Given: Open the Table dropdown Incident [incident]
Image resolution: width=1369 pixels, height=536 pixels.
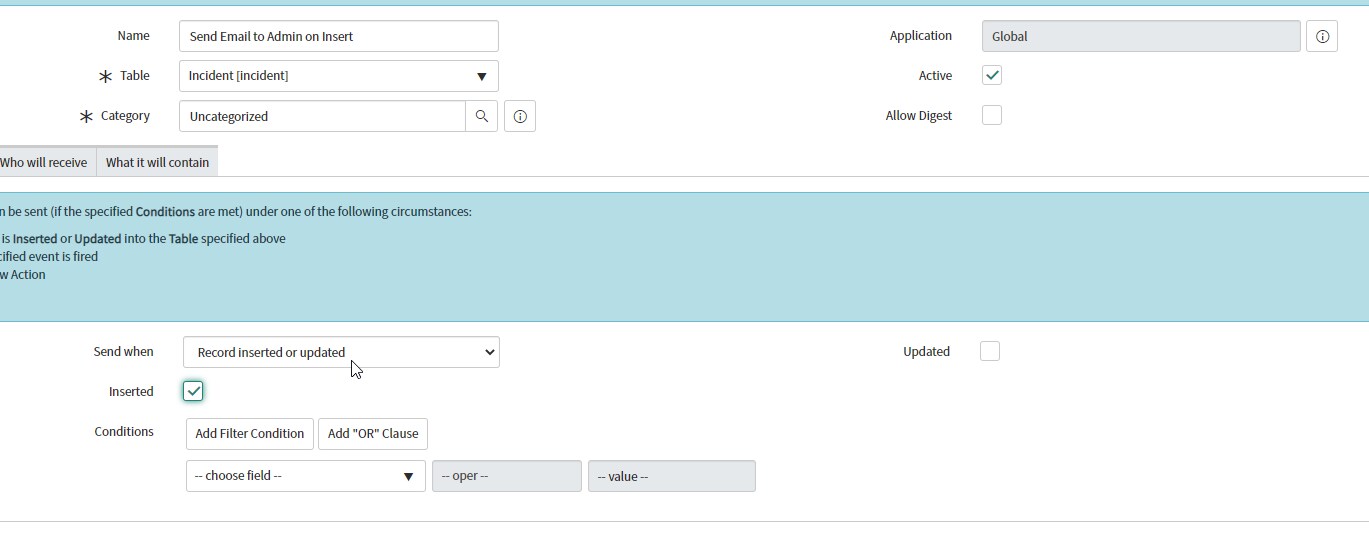Looking at the screenshot, I should pyautogui.click(x=339, y=76).
